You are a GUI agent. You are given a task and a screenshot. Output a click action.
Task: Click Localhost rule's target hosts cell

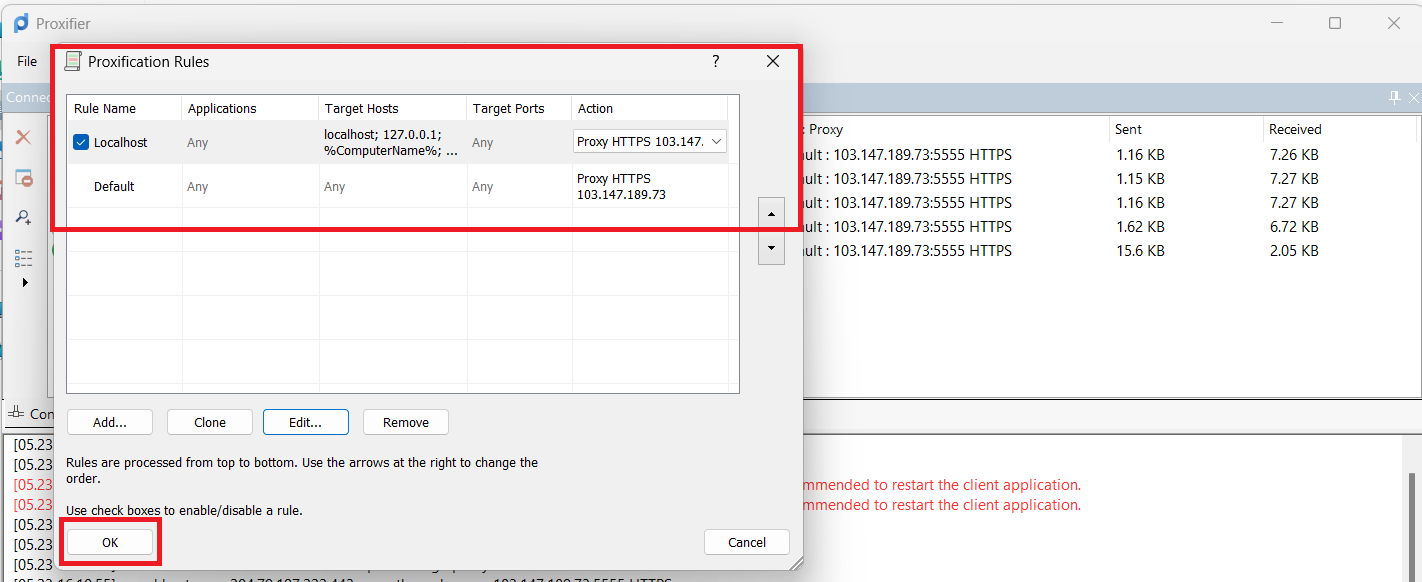point(392,142)
